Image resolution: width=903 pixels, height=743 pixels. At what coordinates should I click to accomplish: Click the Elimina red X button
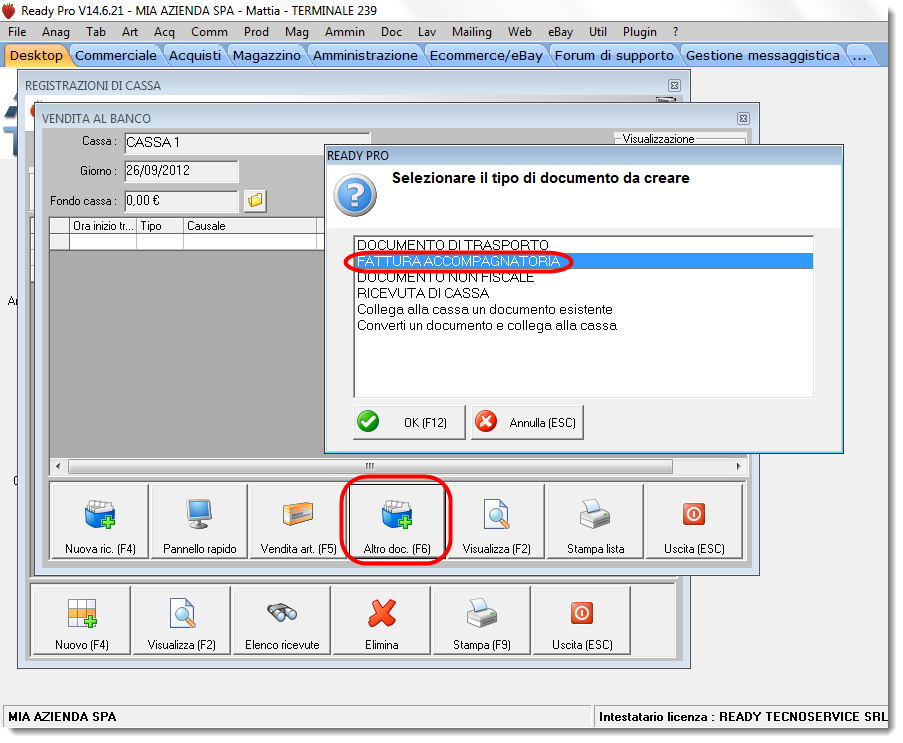tap(382, 620)
